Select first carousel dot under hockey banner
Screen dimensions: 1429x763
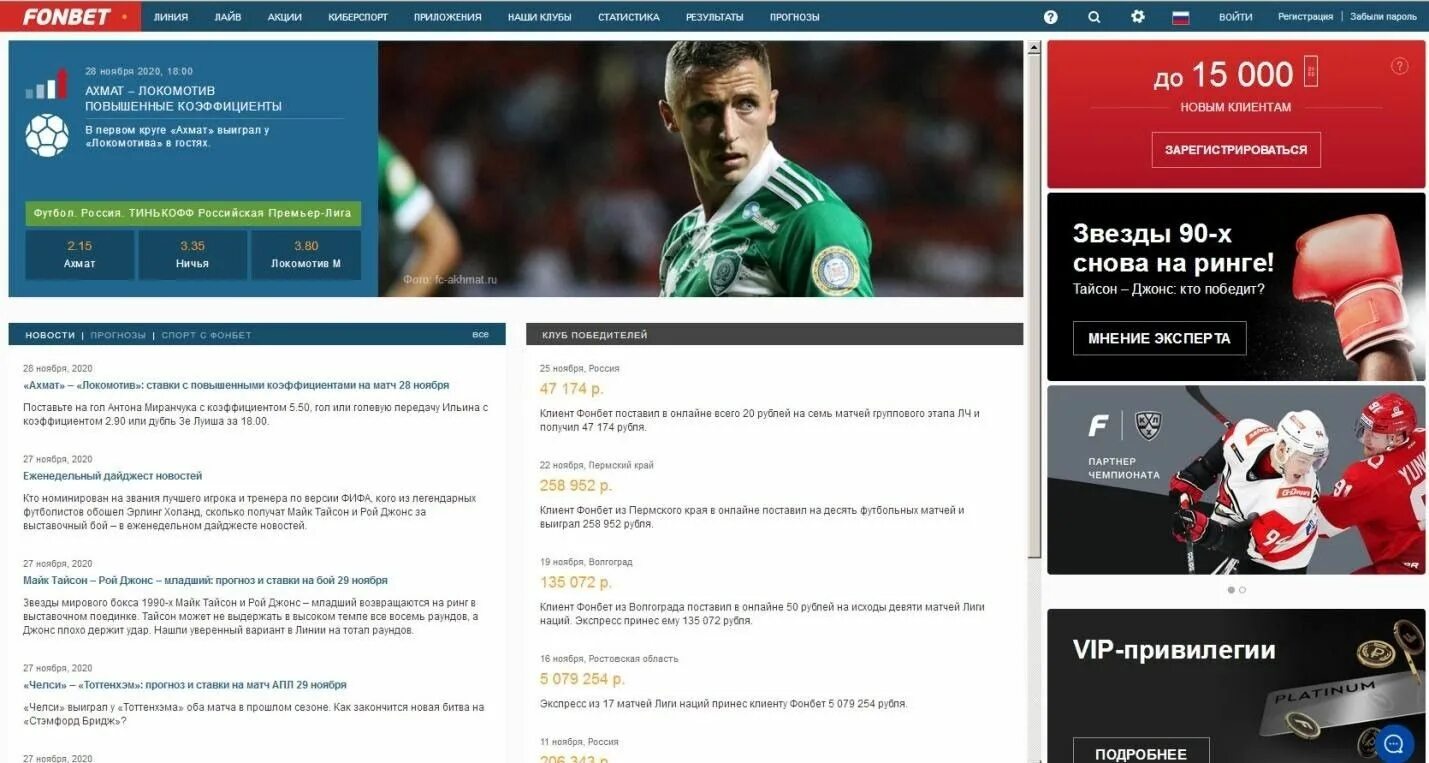click(1231, 590)
